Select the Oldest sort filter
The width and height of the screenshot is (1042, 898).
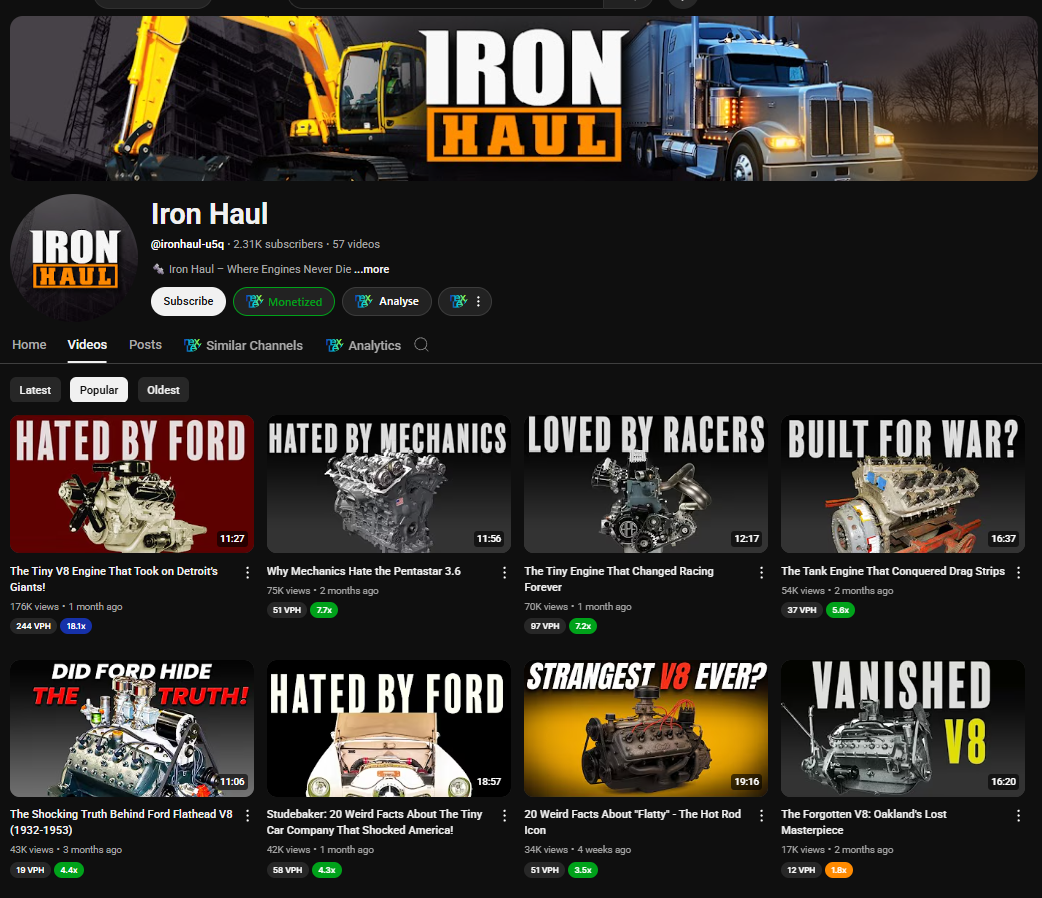click(163, 390)
